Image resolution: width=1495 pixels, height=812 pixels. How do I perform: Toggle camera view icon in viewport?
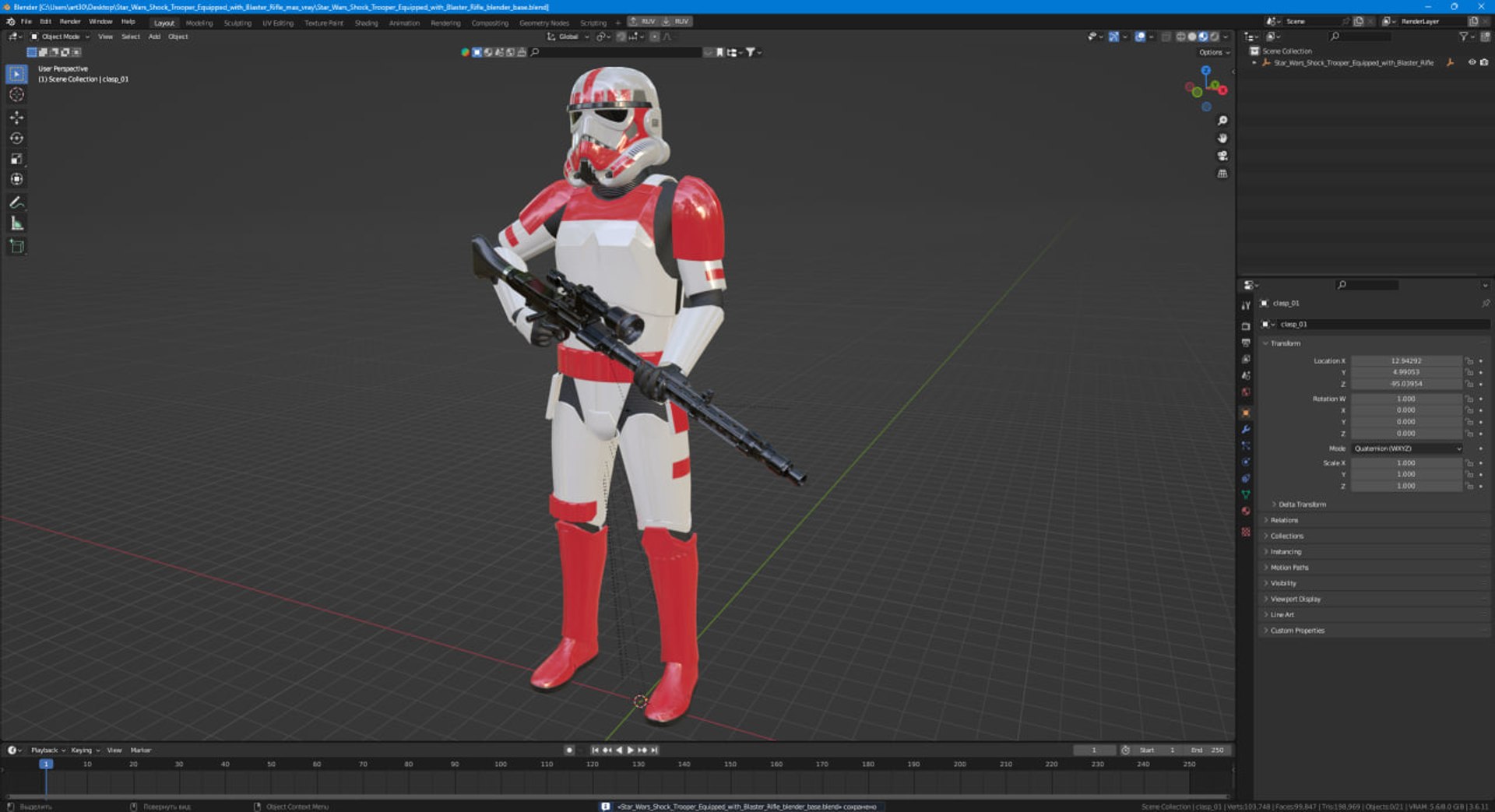coord(1222,156)
